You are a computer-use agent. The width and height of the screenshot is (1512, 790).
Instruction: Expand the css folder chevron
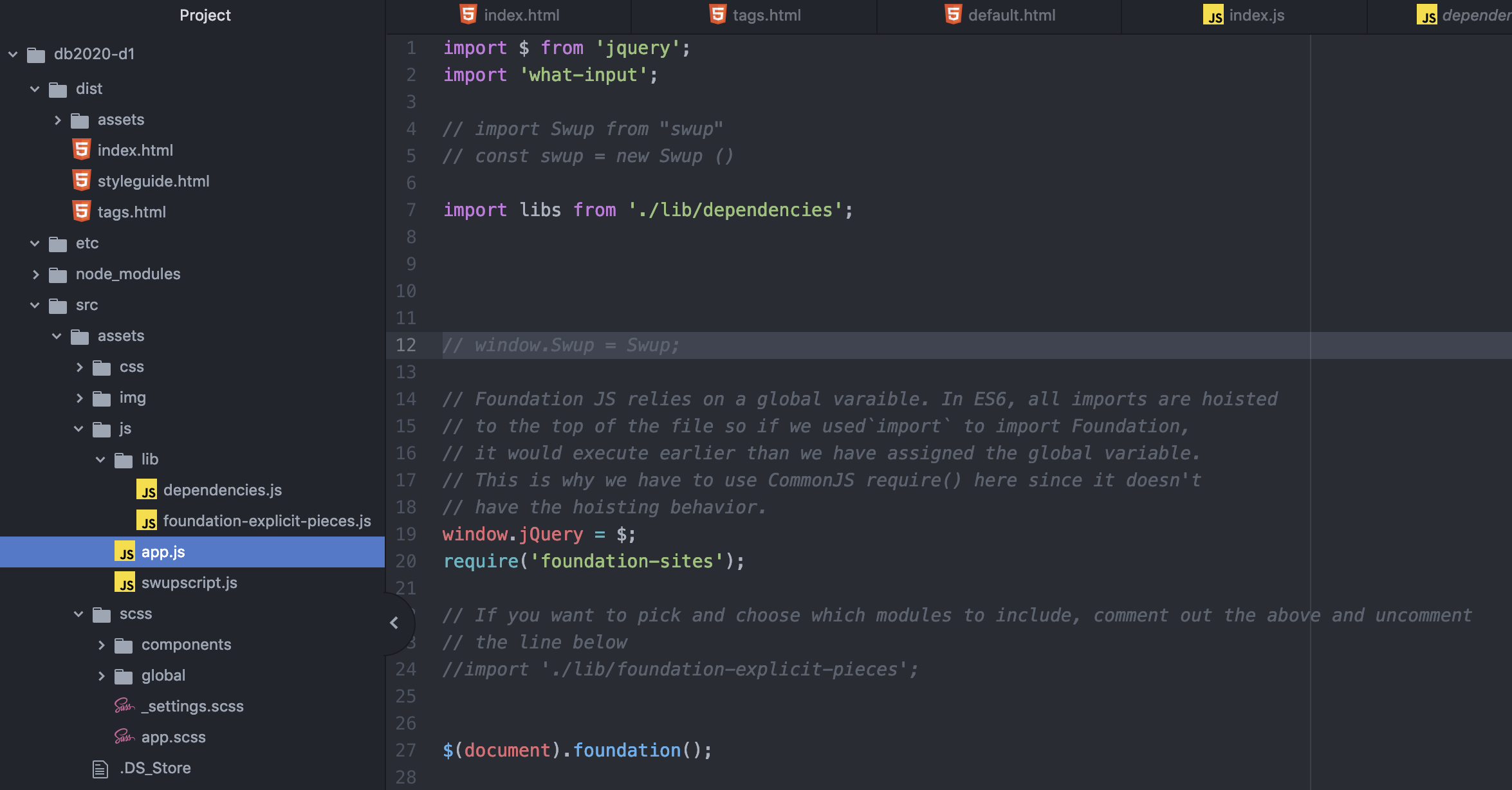(79, 367)
